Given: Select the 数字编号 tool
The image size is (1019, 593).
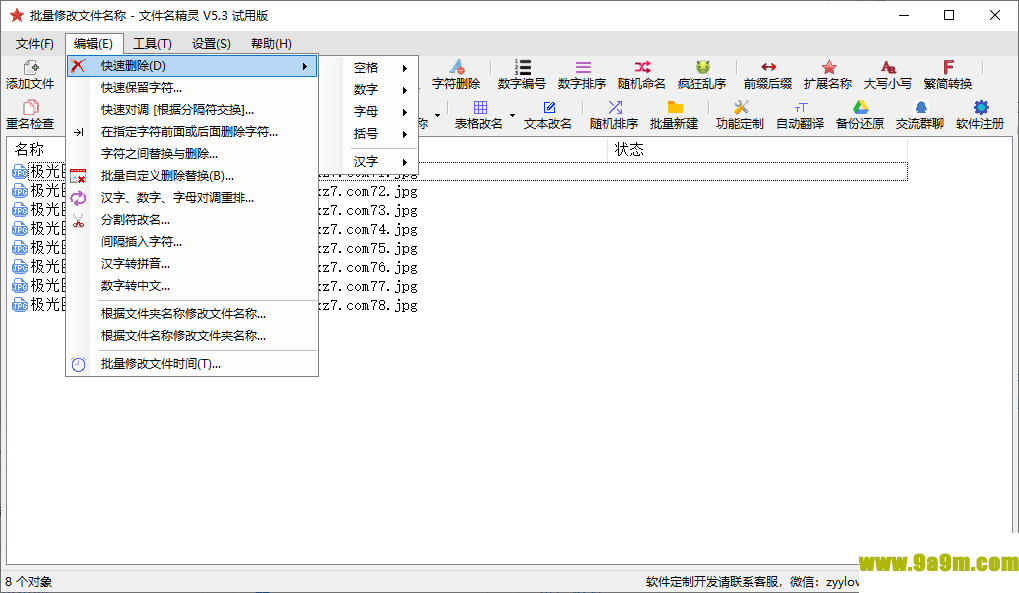Looking at the screenshot, I should click(x=522, y=75).
